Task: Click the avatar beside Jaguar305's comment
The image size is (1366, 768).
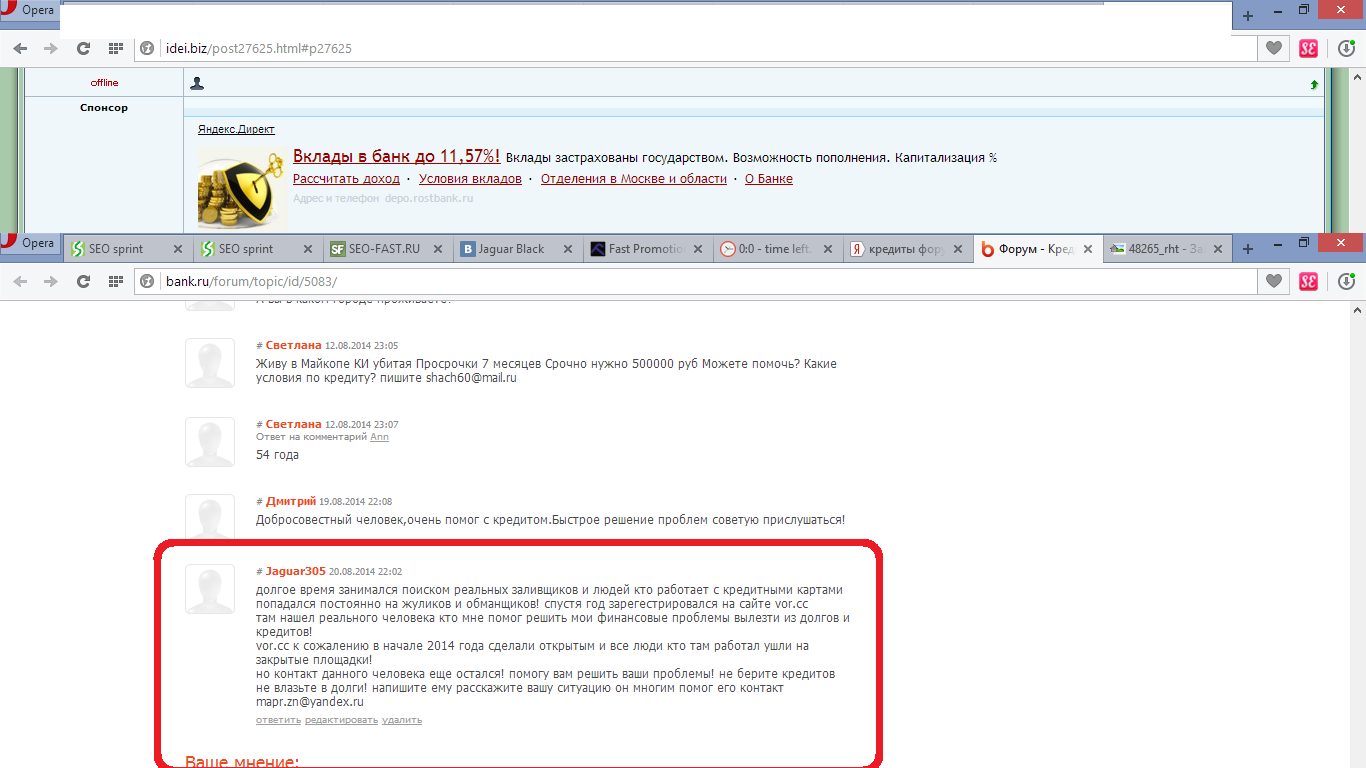Action: click(210, 589)
